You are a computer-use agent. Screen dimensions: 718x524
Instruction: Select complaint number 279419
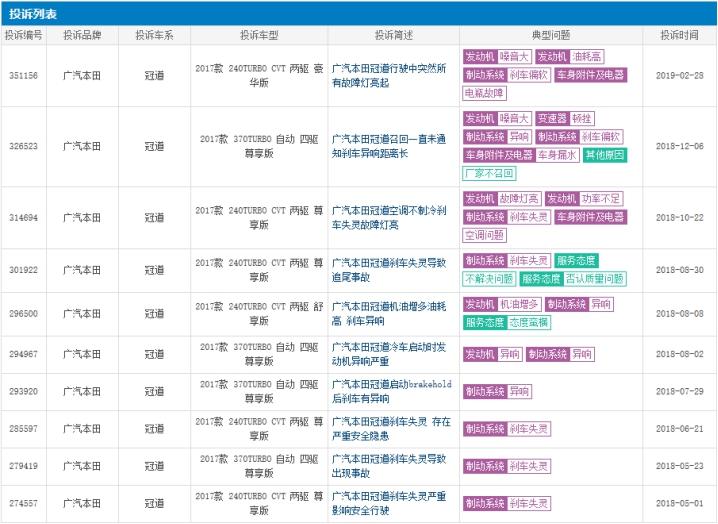[23, 466]
